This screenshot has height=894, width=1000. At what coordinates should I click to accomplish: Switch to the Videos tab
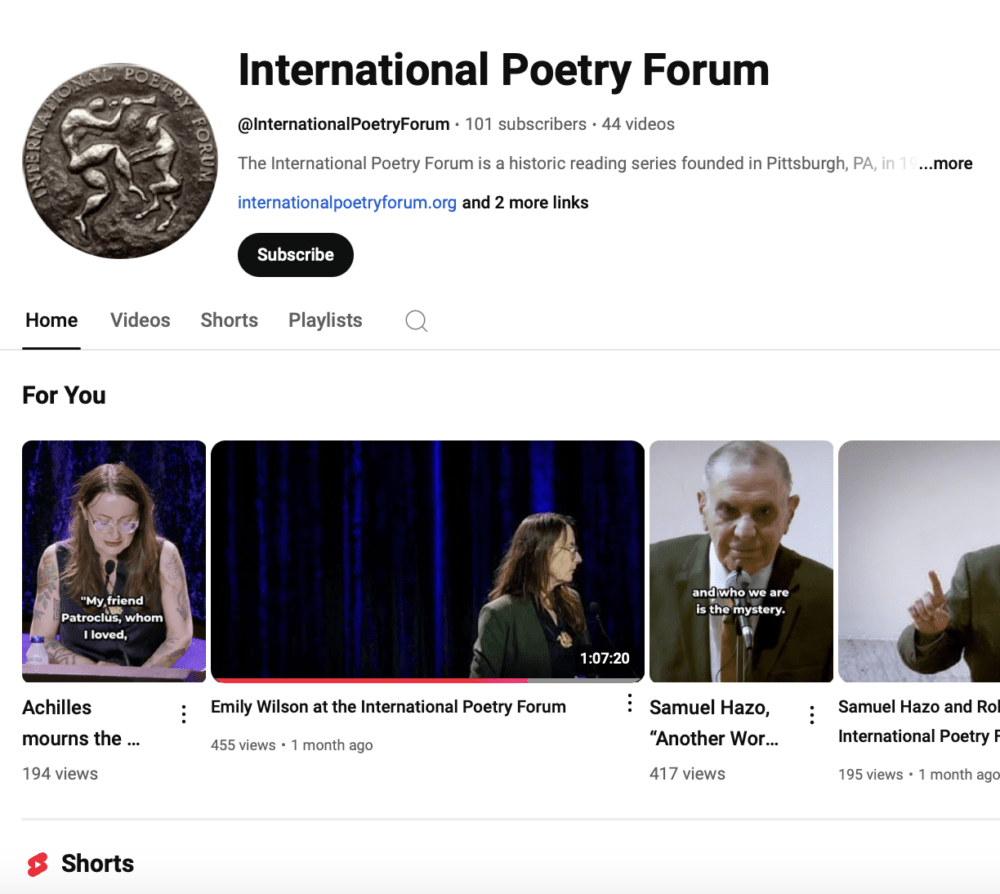click(x=140, y=320)
